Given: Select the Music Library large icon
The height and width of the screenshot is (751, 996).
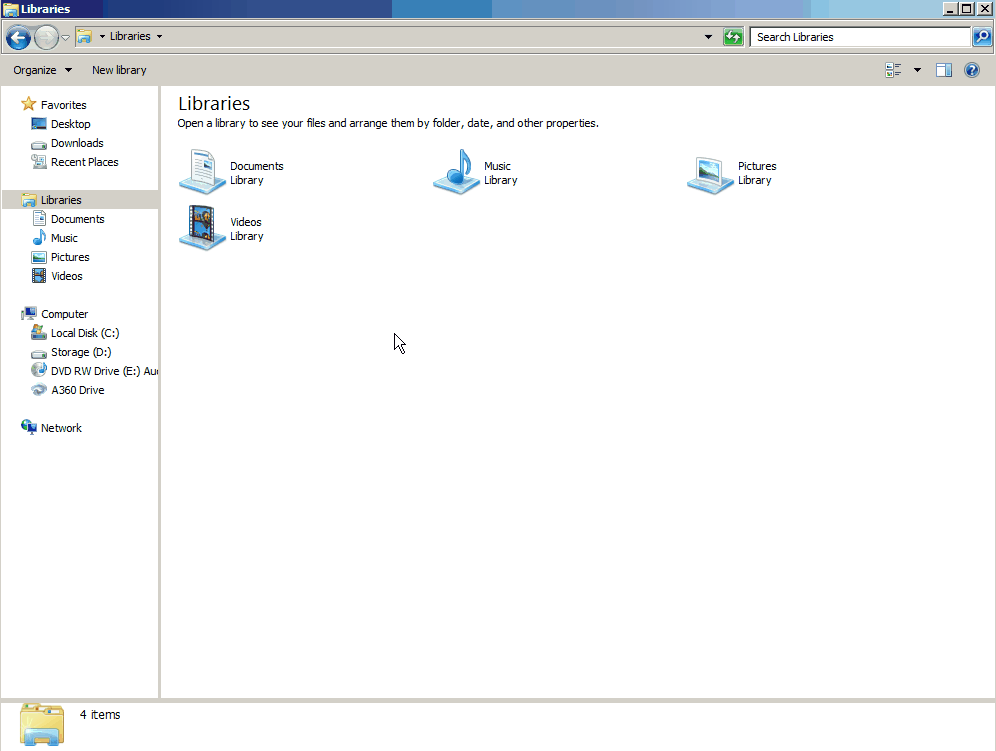Looking at the screenshot, I should pos(456,172).
